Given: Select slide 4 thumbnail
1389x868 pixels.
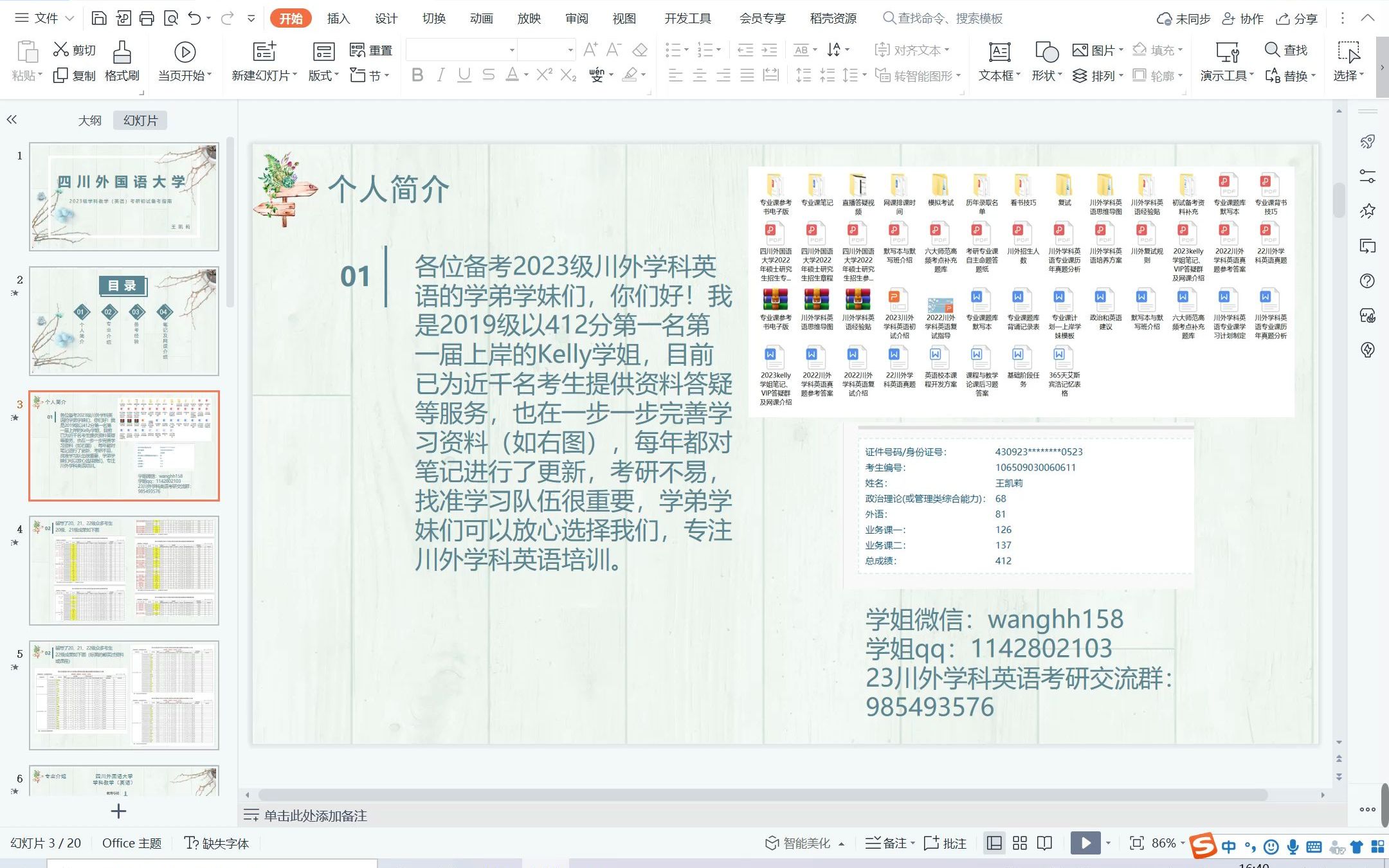Looking at the screenshot, I should coord(124,570).
